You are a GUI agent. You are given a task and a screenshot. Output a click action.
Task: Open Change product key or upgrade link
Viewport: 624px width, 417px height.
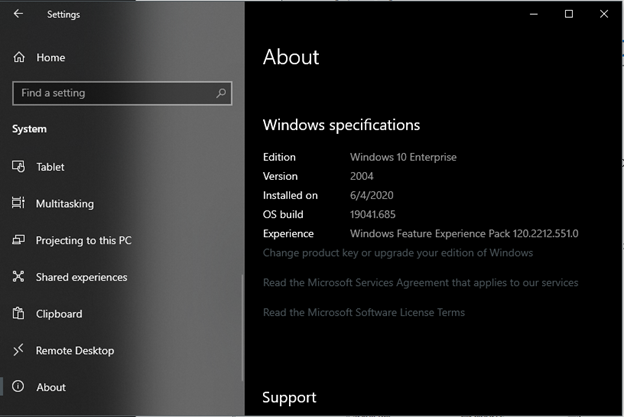tap(398, 253)
